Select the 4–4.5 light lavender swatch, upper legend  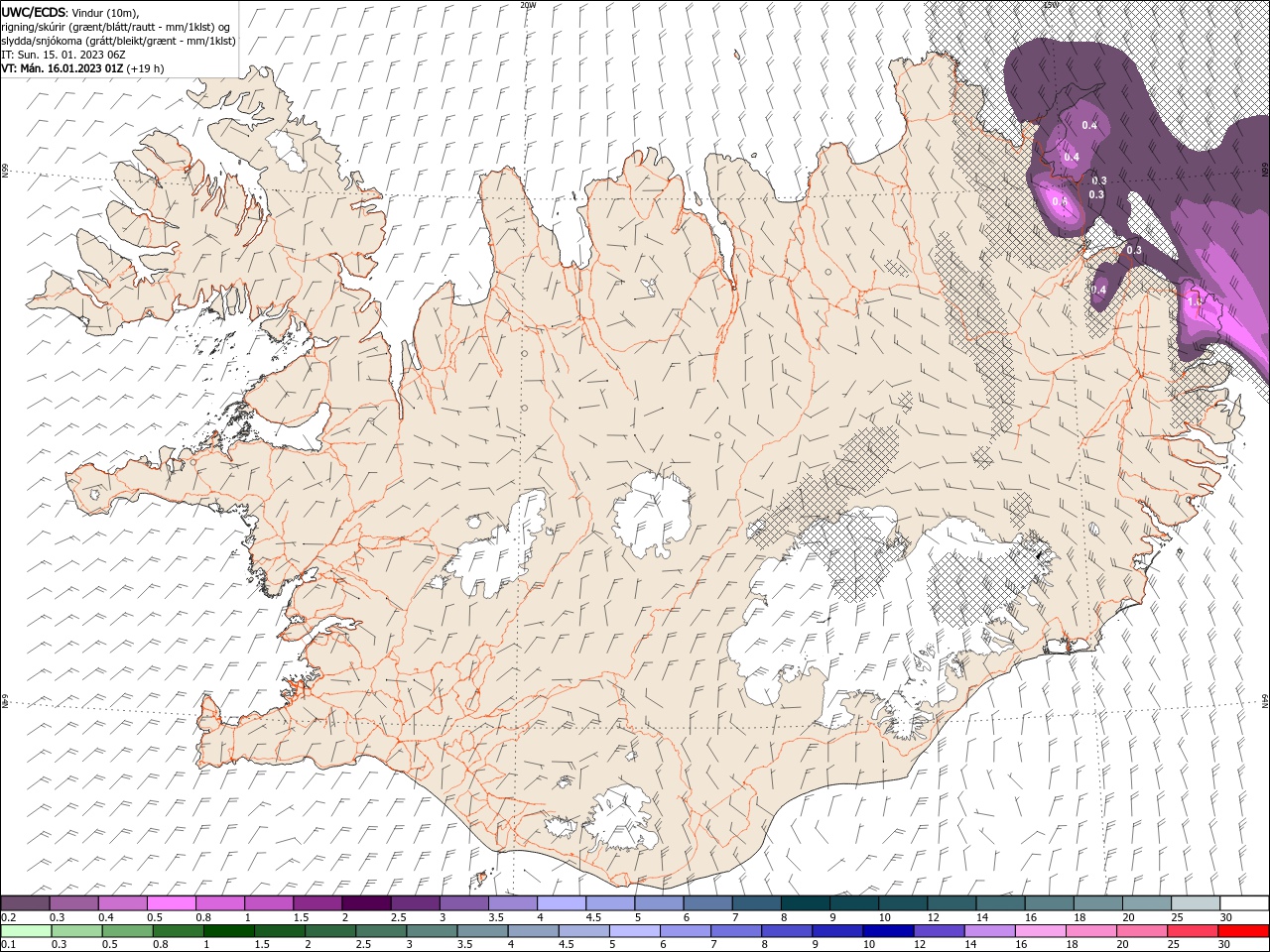click(562, 903)
